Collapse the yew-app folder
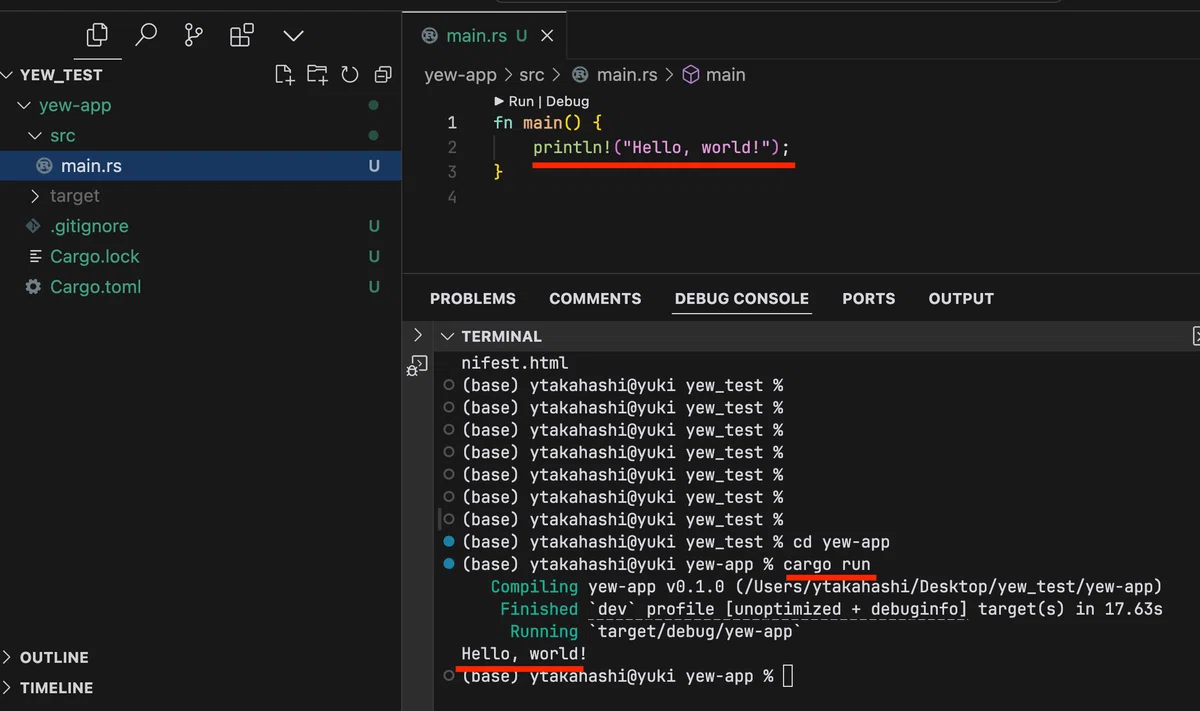1200x711 pixels. 75,105
